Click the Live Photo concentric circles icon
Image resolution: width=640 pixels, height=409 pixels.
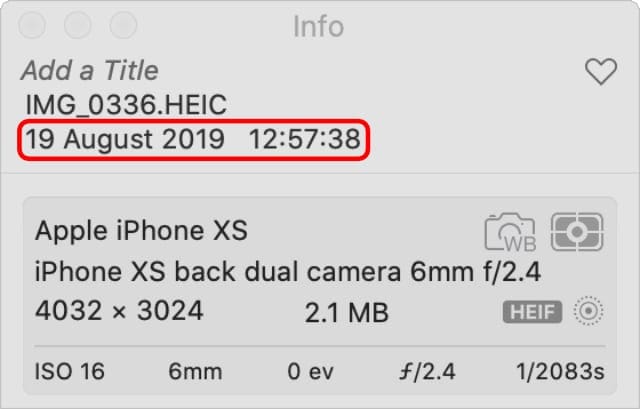588,311
